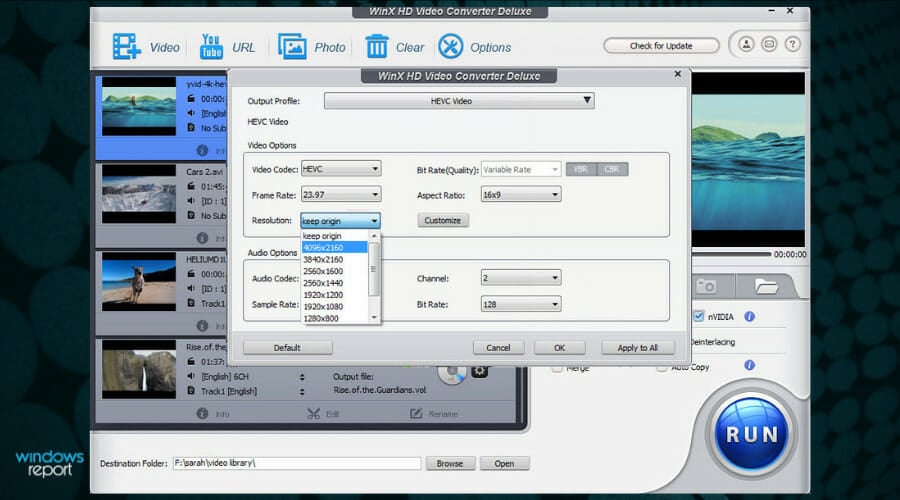900x500 pixels.
Task: Click the Info icon under Cars 2.avi
Action: 202,238
